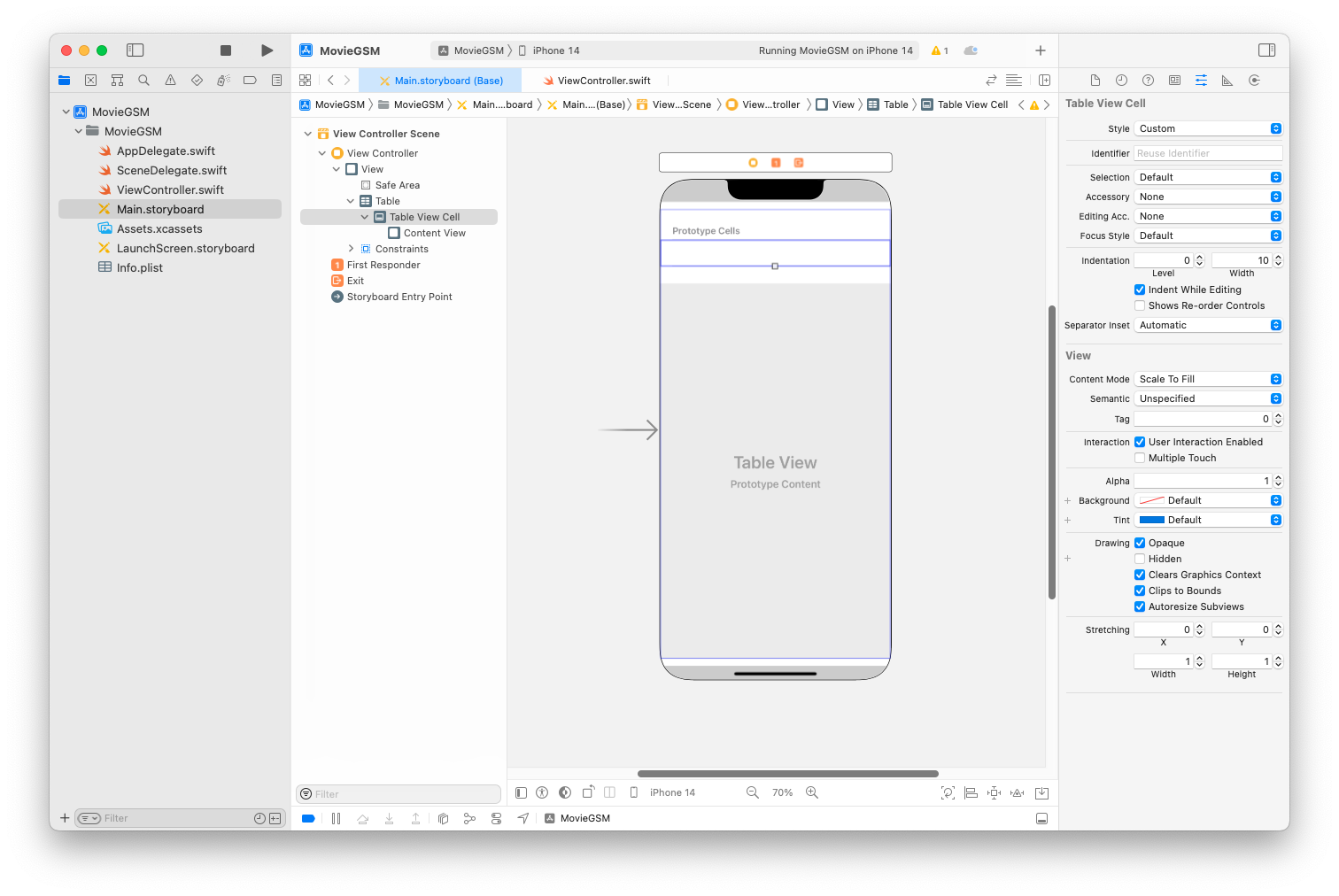
Task: Choose the iPhone 14 run destination
Action: pyautogui.click(x=549, y=50)
